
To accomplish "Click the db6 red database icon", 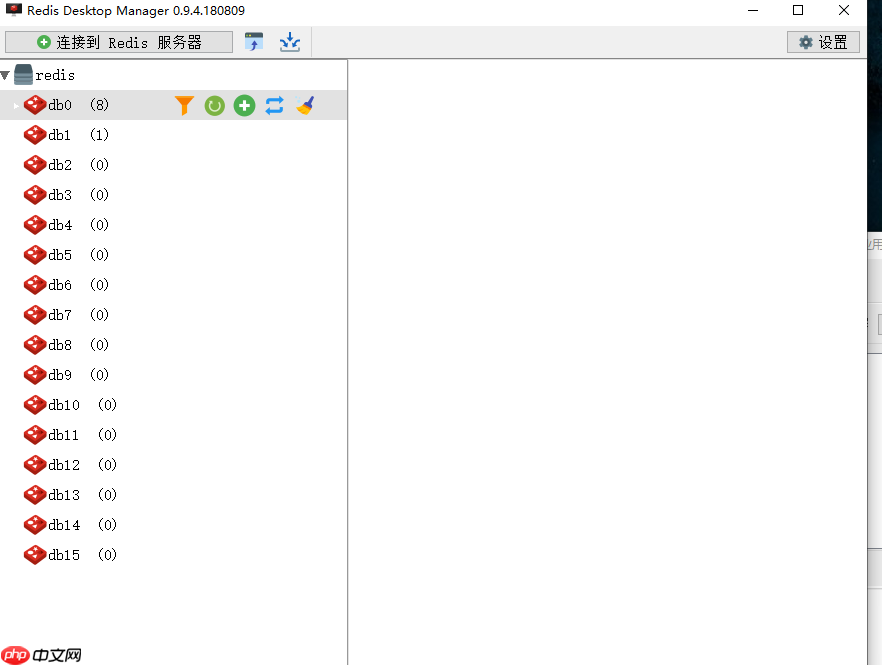I will pyautogui.click(x=35, y=285).
